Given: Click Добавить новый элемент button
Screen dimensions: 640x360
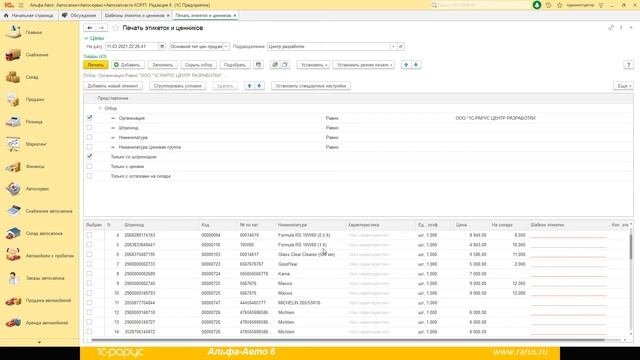Looking at the screenshot, I should [113, 86].
